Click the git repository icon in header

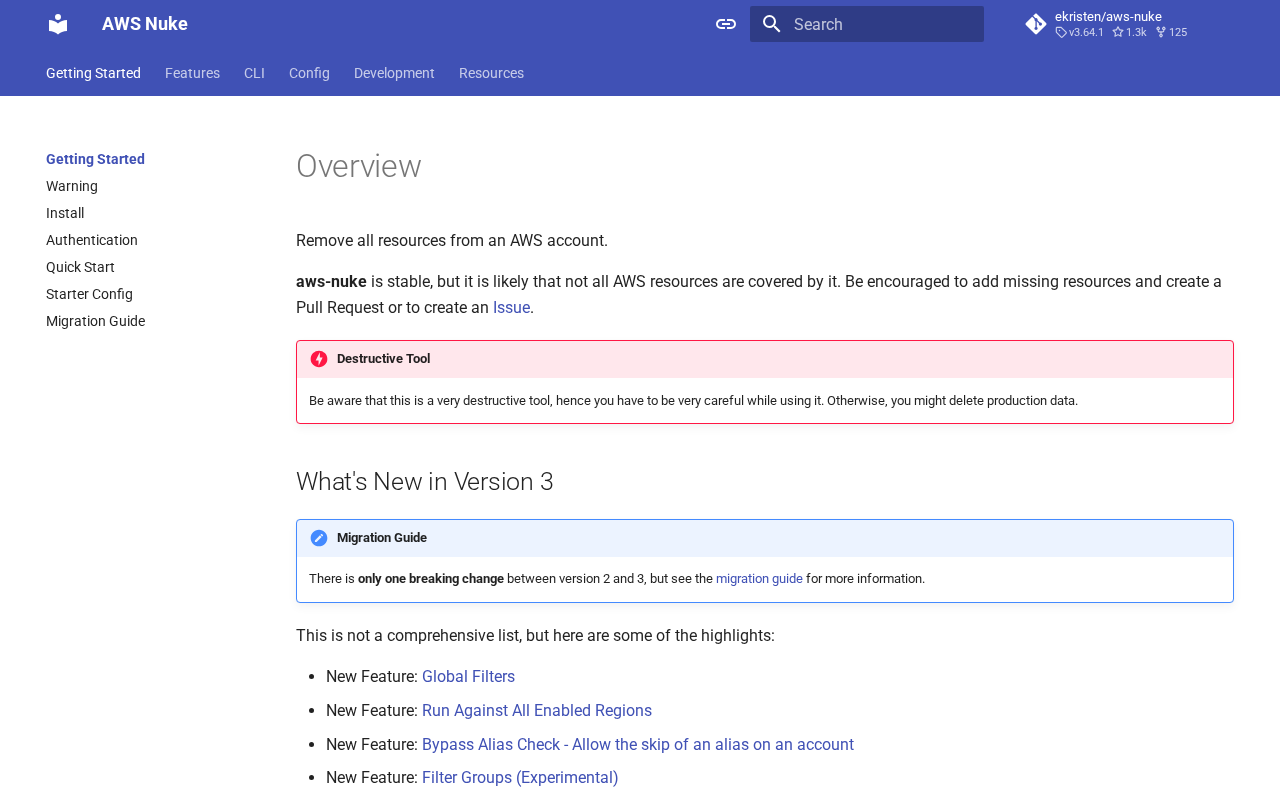tap(1036, 24)
